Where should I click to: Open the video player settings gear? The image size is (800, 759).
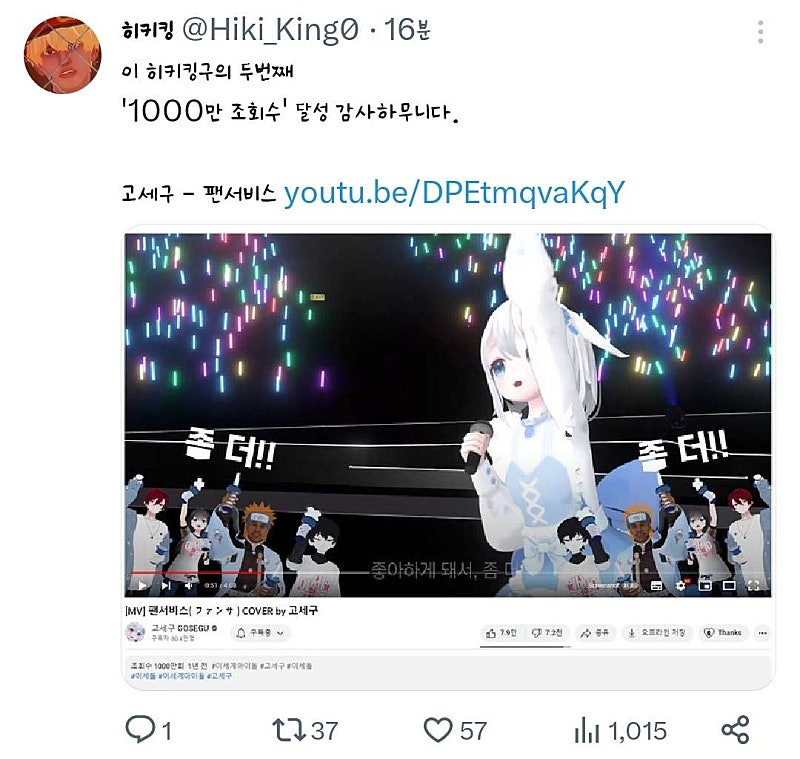coord(681,585)
